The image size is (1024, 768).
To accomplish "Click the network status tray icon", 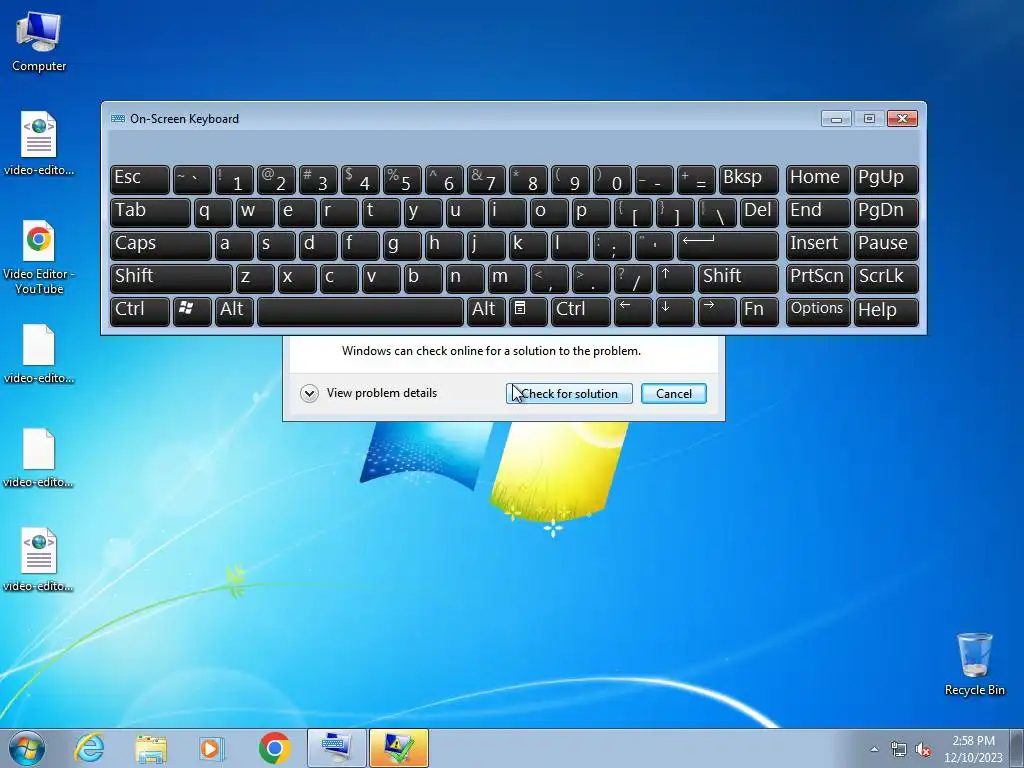I will point(899,749).
